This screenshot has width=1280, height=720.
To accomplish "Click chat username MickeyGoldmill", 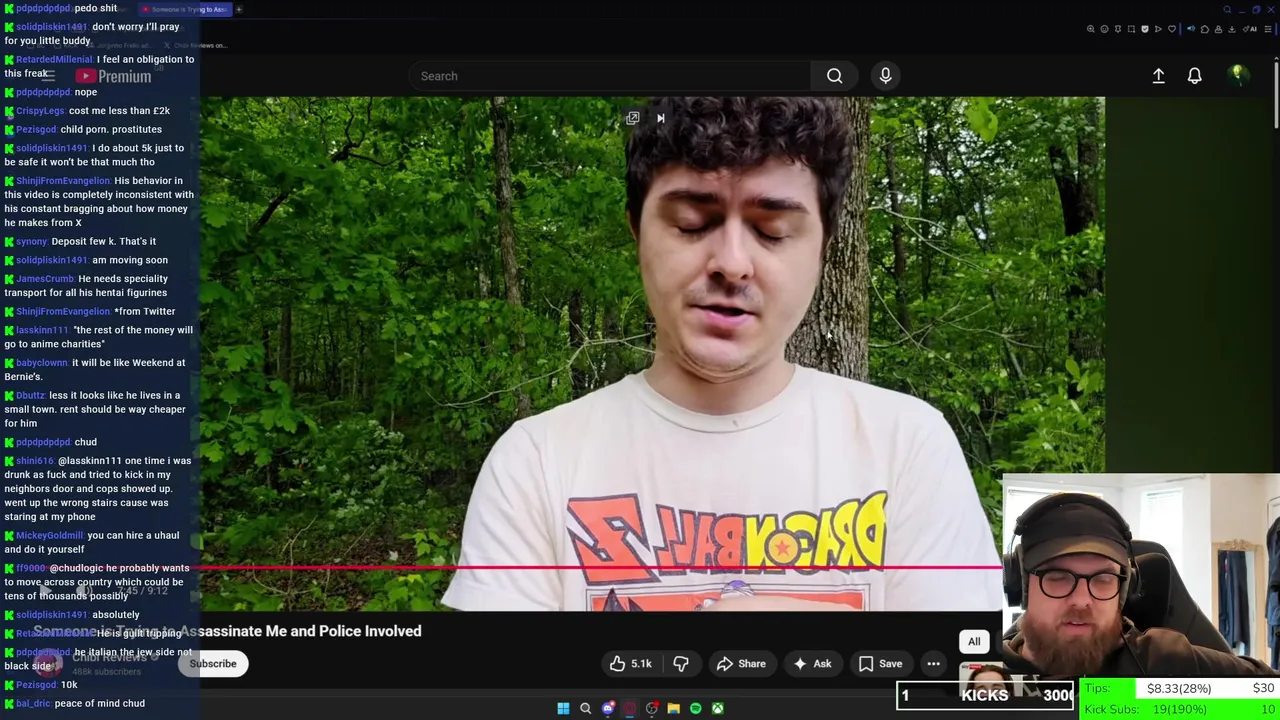I will 49,536.
